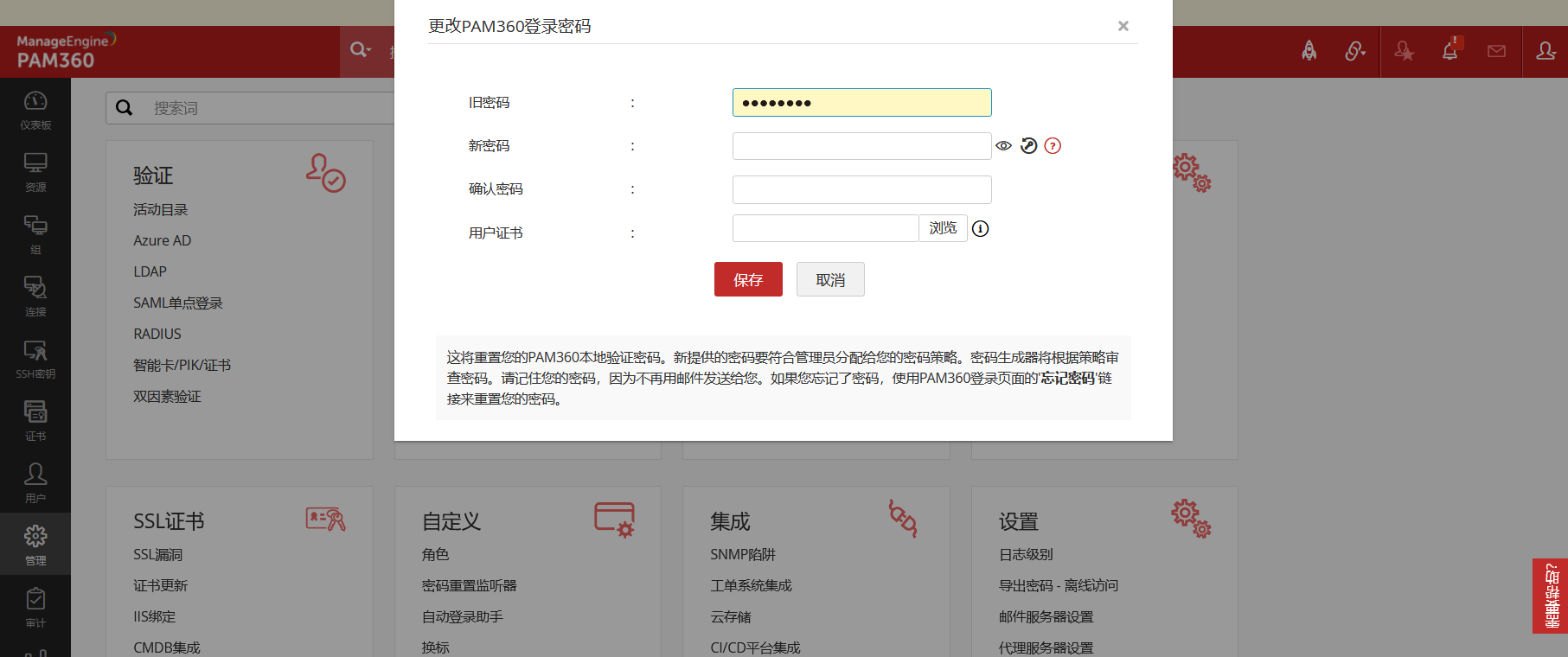This screenshot has height=657, width=1568.
Task: Close the 更改PAM360登录密码 dialog
Action: pos(1123,26)
